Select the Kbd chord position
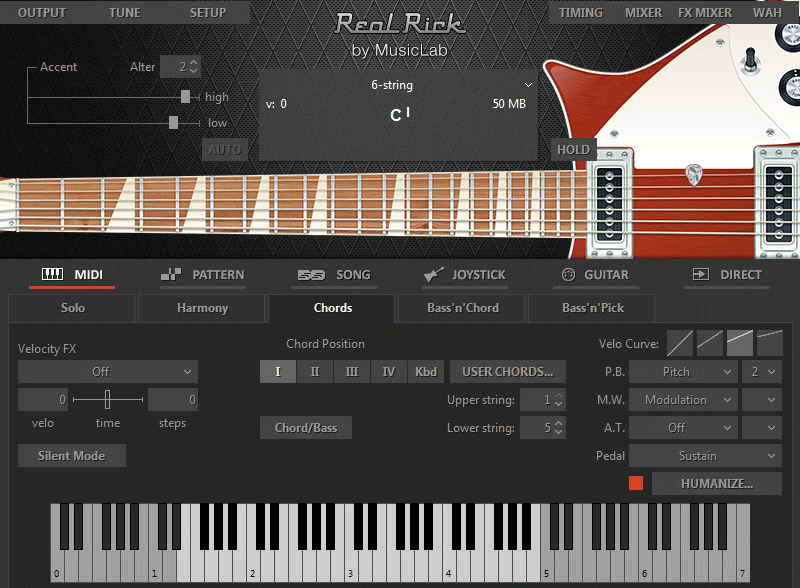Image resolution: width=800 pixels, height=588 pixels. (426, 372)
